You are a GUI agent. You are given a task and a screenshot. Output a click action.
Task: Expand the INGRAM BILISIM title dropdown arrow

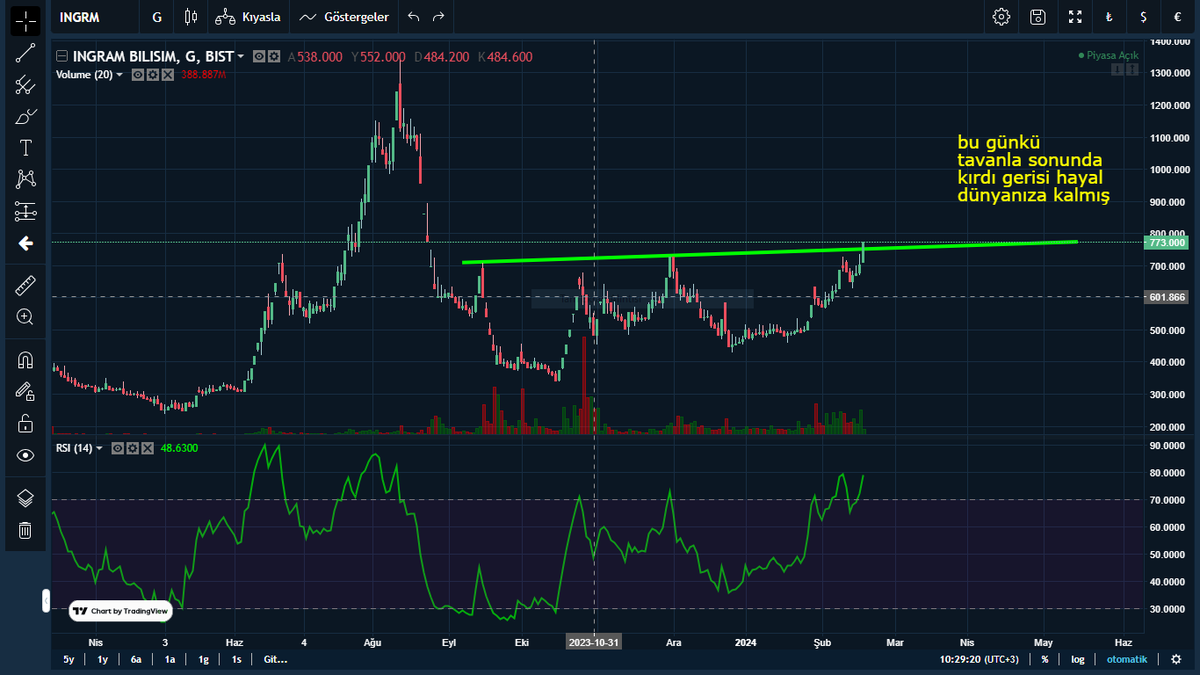point(241,57)
